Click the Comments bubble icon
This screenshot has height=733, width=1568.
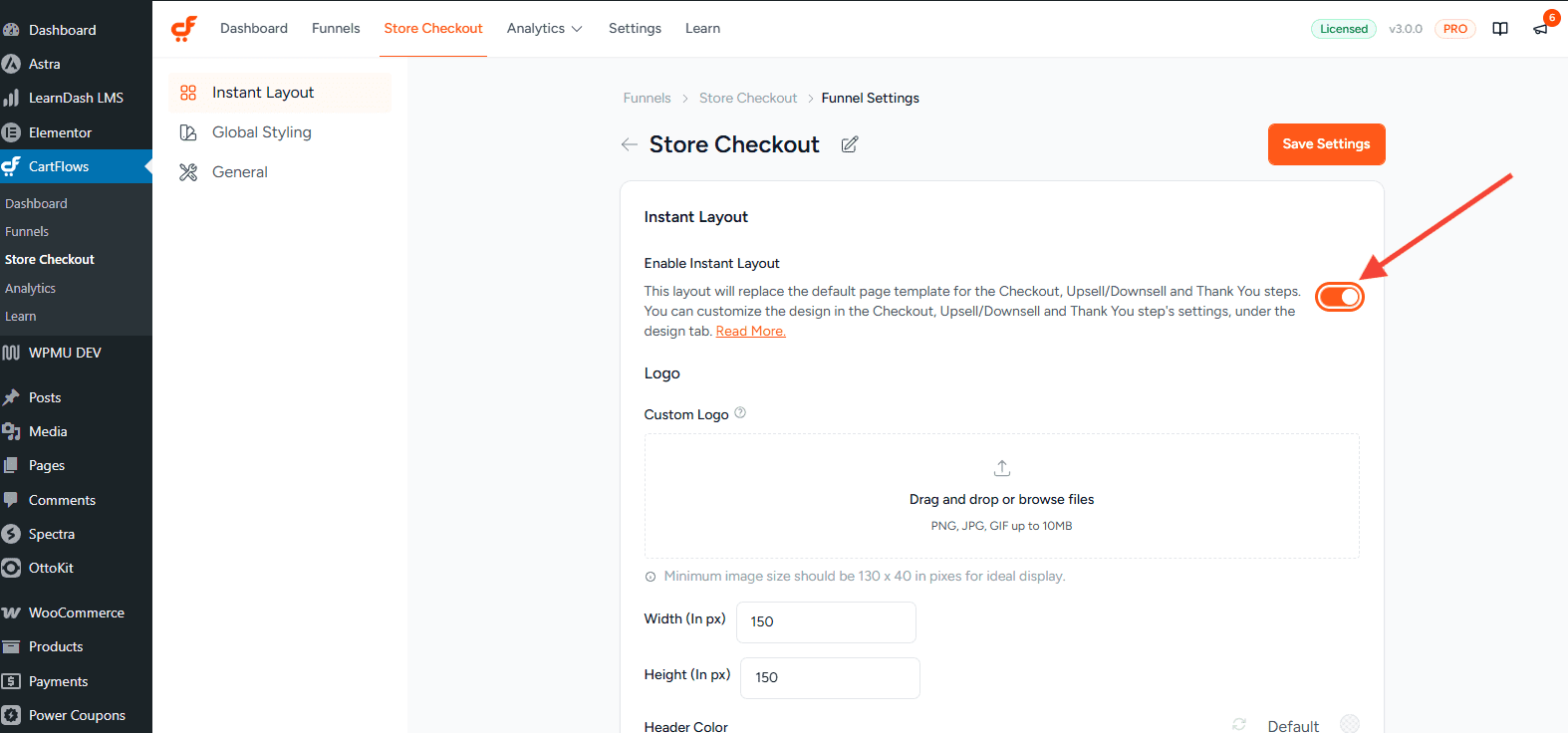click(x=11, y=500)
